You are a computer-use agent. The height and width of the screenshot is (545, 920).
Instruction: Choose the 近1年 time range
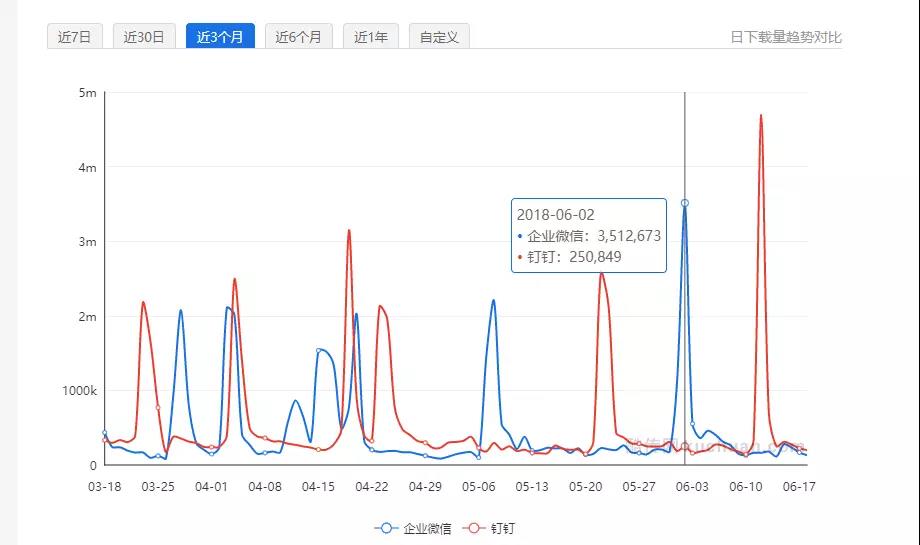click(370, 37)
